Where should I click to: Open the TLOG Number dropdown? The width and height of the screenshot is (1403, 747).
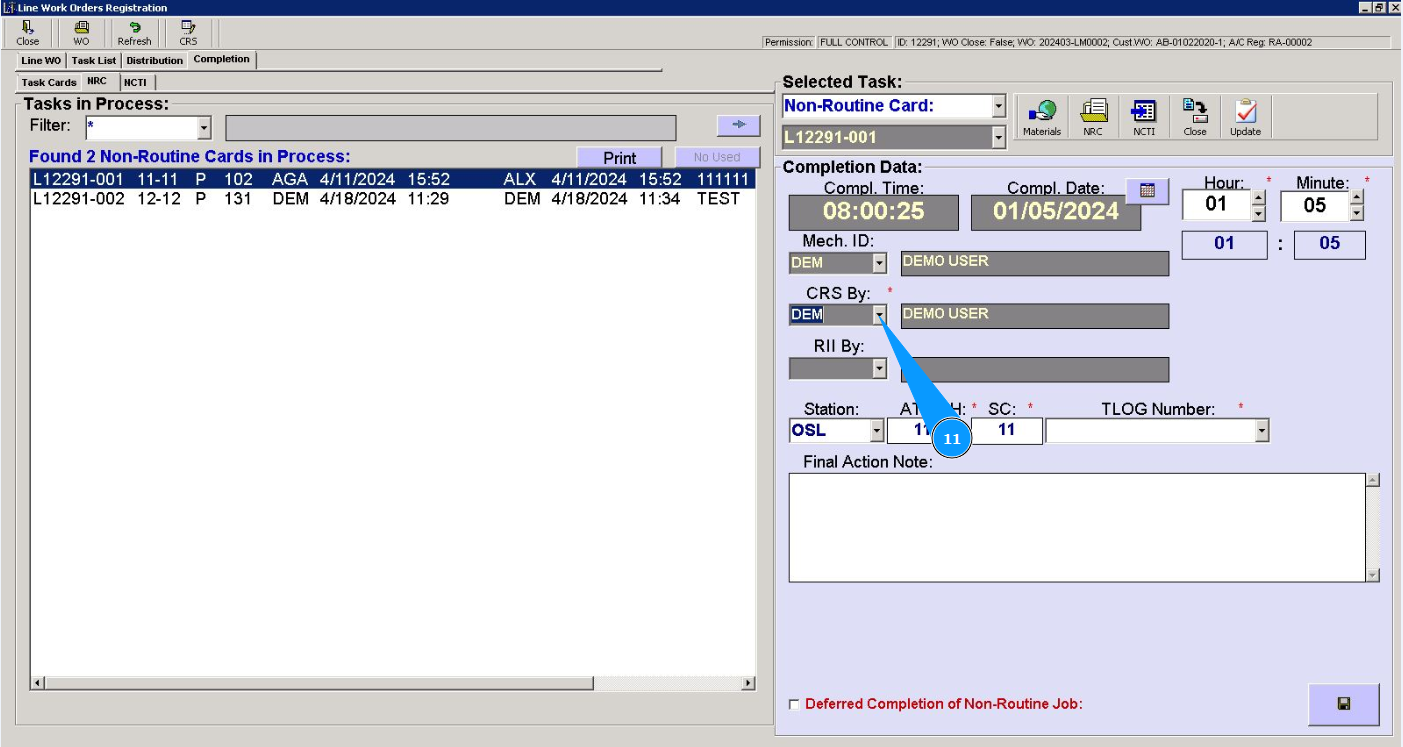(x=1262, y=431)
